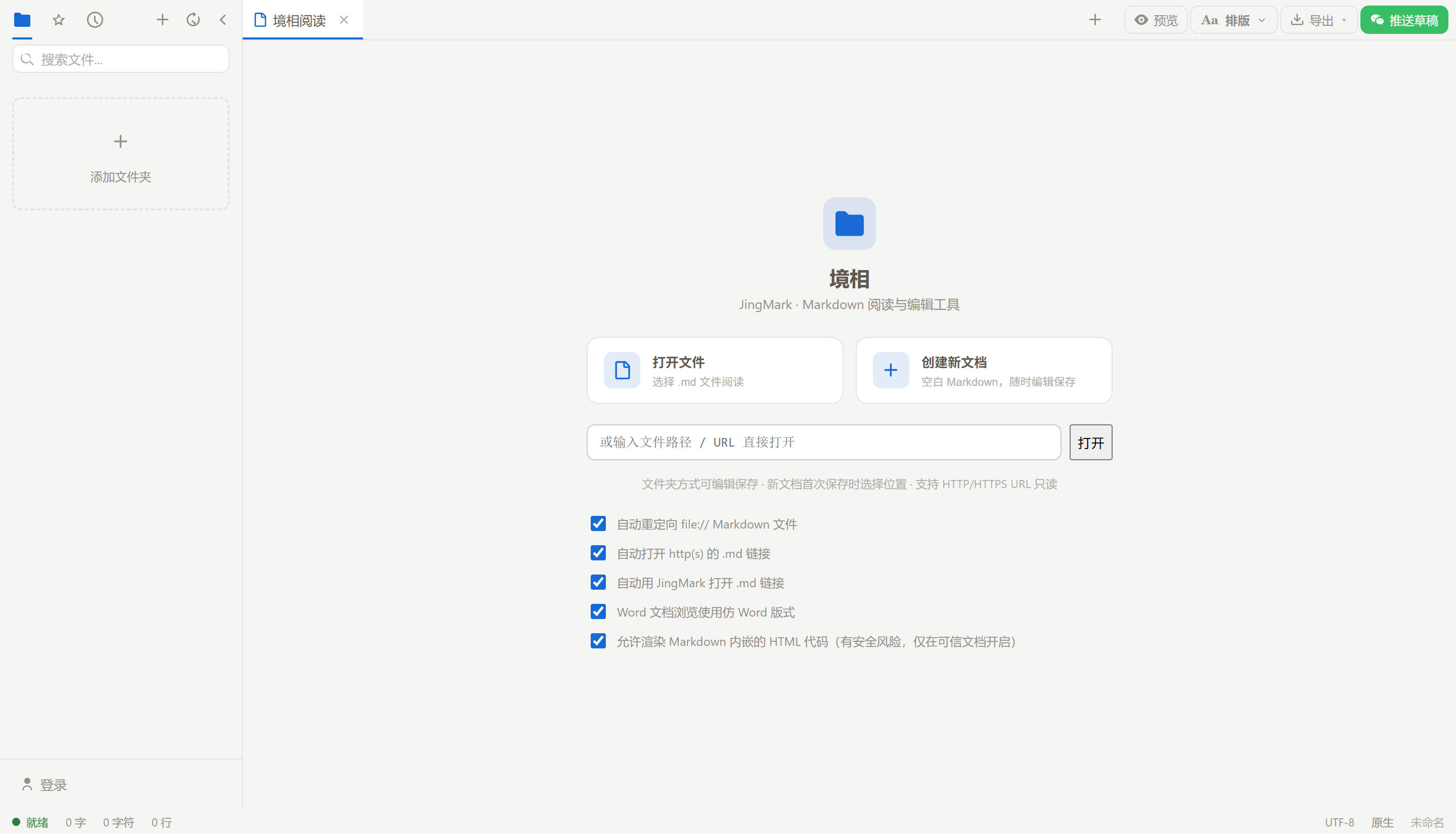Click the 打开 button beside URL field

click(1090, 442)
